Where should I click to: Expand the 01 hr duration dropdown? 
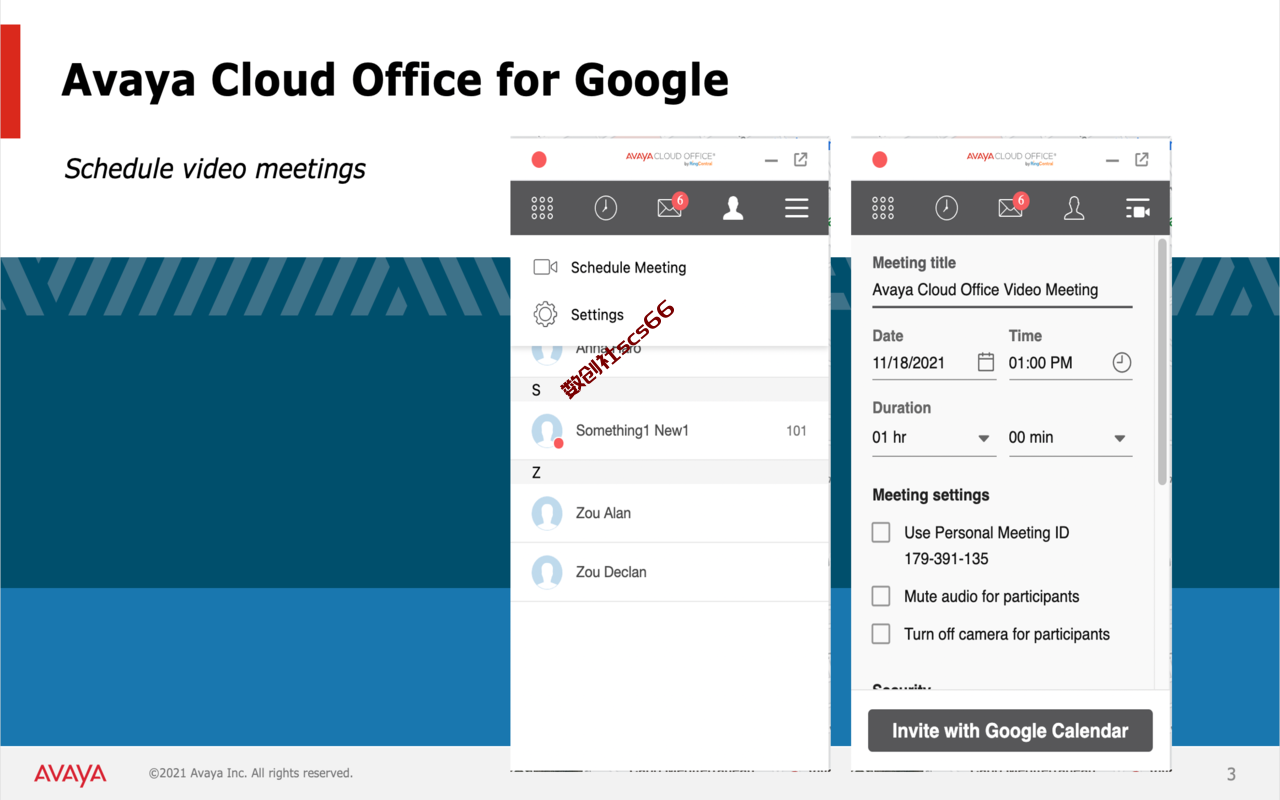pos(934,438)
